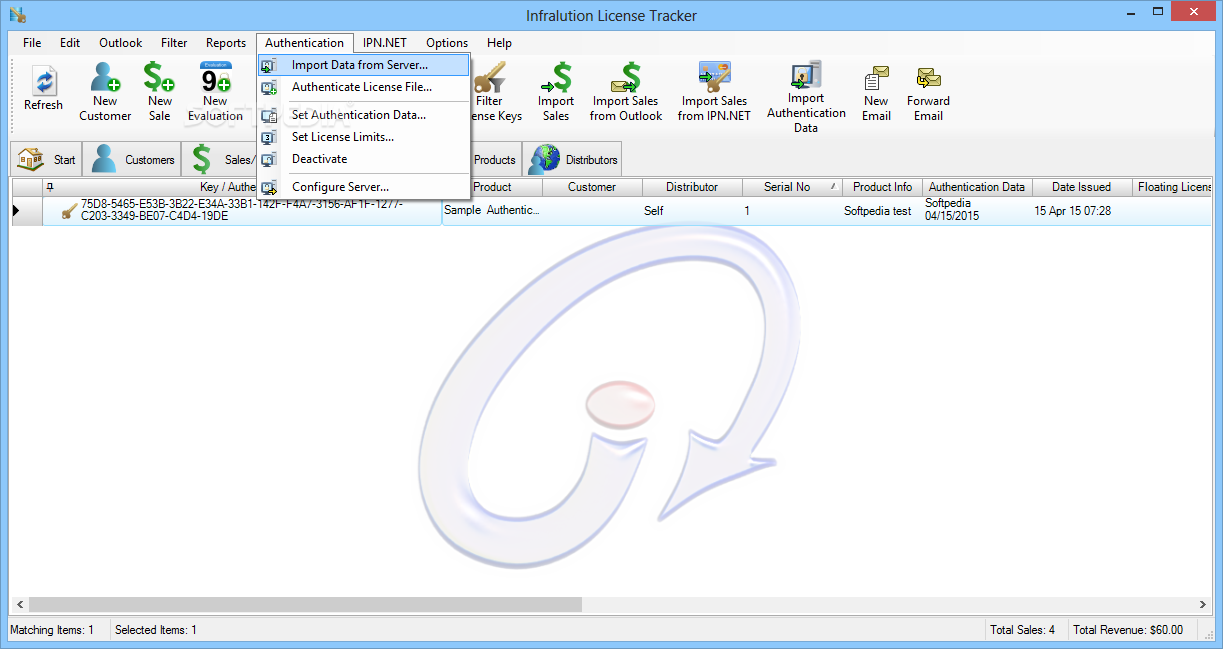Switch to the Sales tab
The width and height of the screenshot is (1223, 649).
point(219,159)
